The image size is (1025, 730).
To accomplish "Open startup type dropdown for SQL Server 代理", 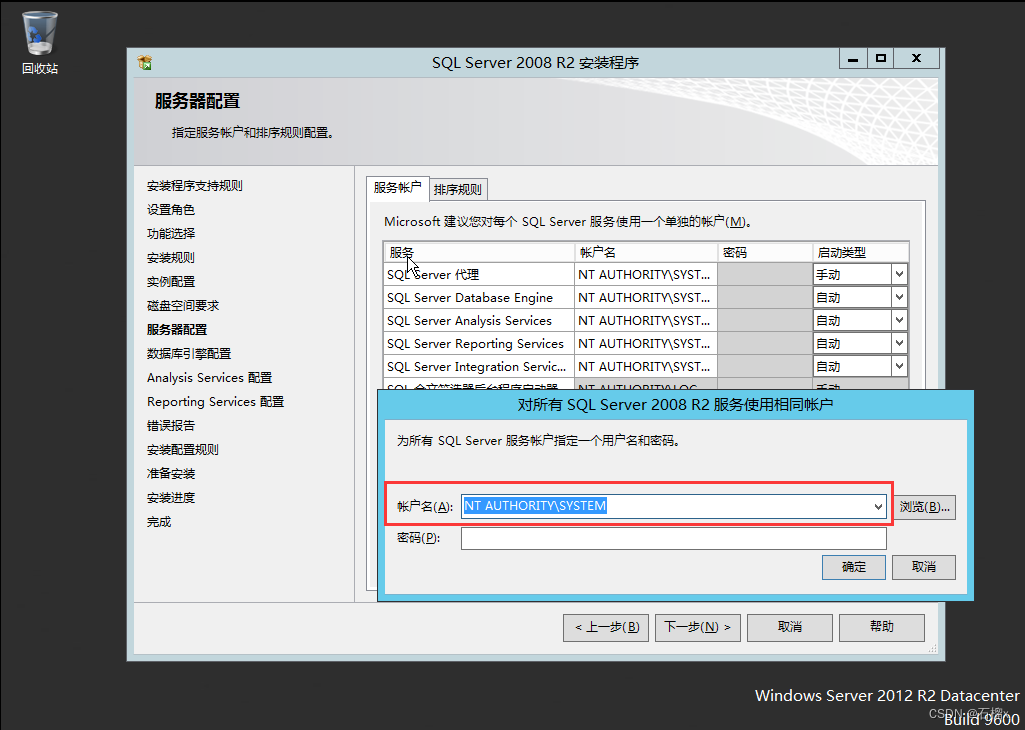I will pyautogui.click(x=899, y=274).
